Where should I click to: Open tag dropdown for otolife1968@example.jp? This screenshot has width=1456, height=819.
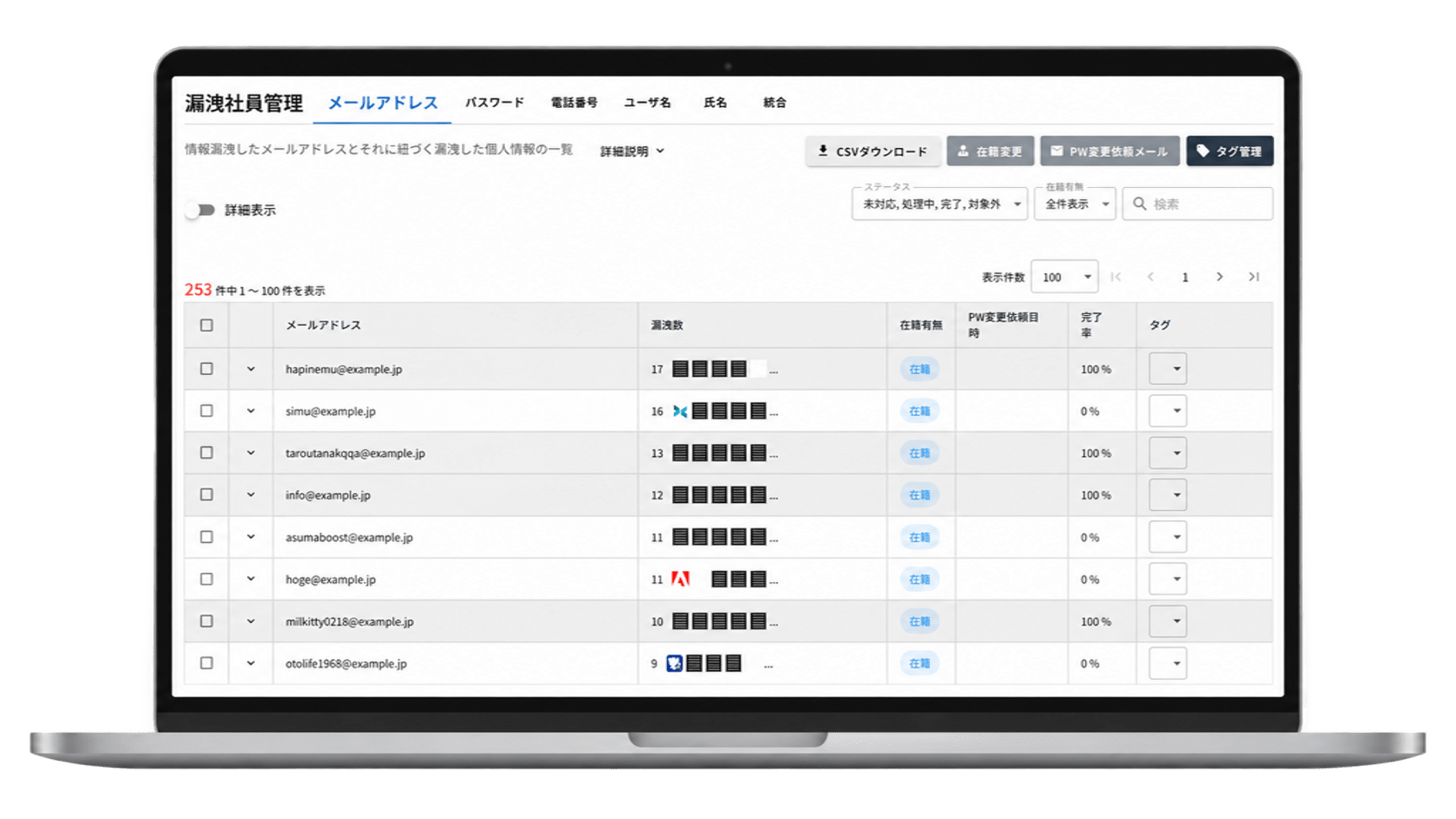(1168, 663)
